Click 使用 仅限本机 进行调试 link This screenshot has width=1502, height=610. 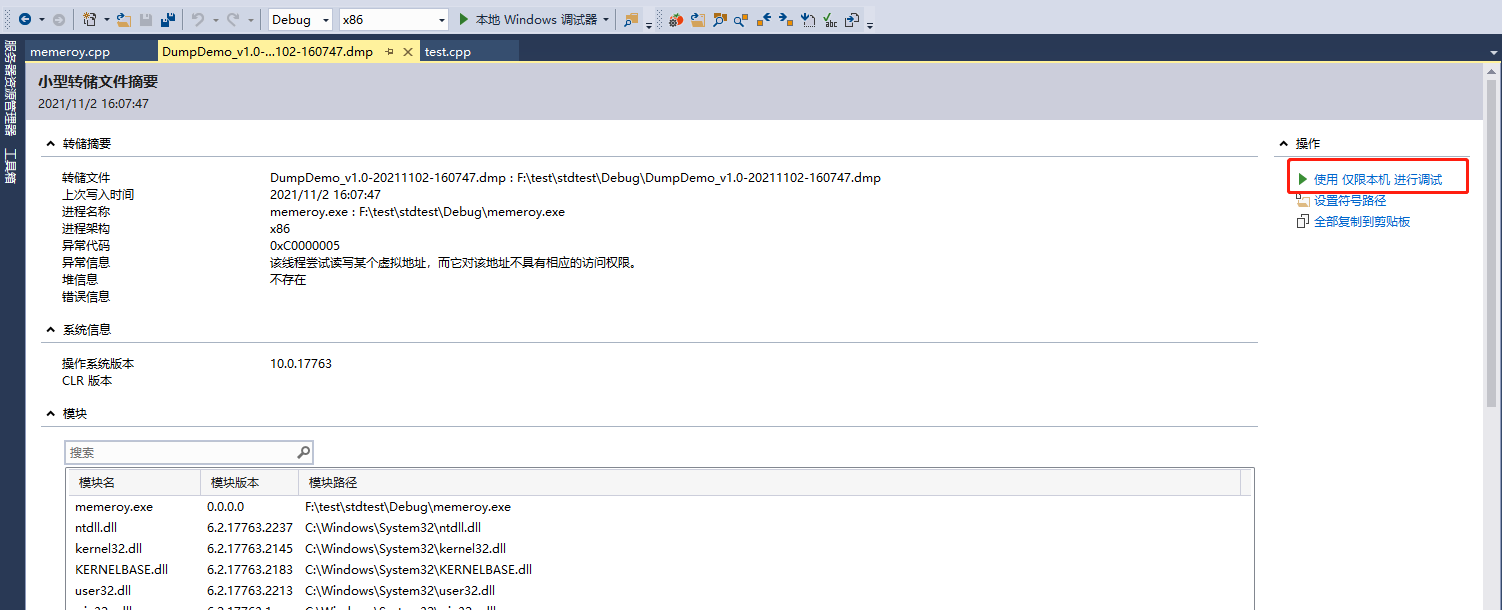point(1377,179)
